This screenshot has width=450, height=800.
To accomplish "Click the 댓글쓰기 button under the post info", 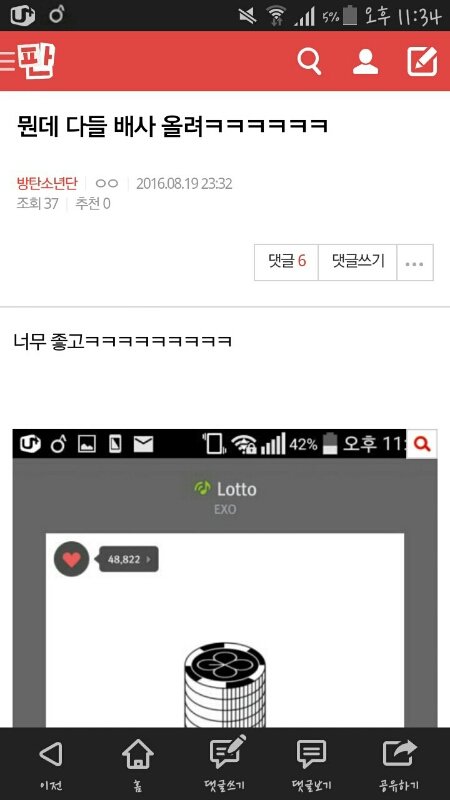I will click(x=358, y=263).
